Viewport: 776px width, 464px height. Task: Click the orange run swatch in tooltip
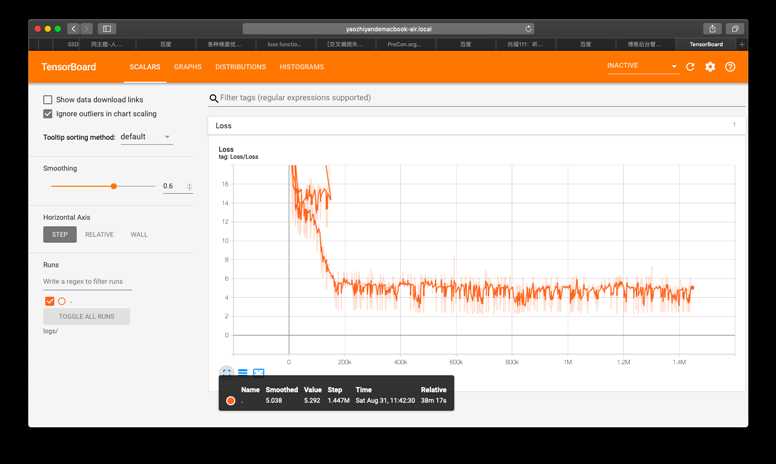coord(230,400)
